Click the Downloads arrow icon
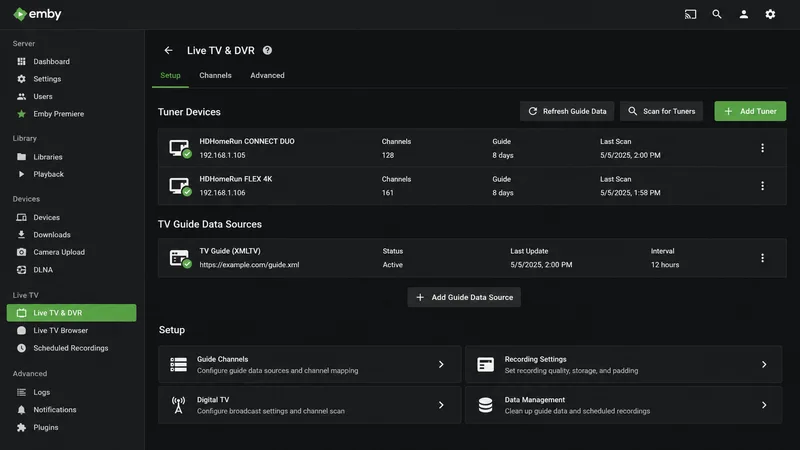 coord(21,235)
